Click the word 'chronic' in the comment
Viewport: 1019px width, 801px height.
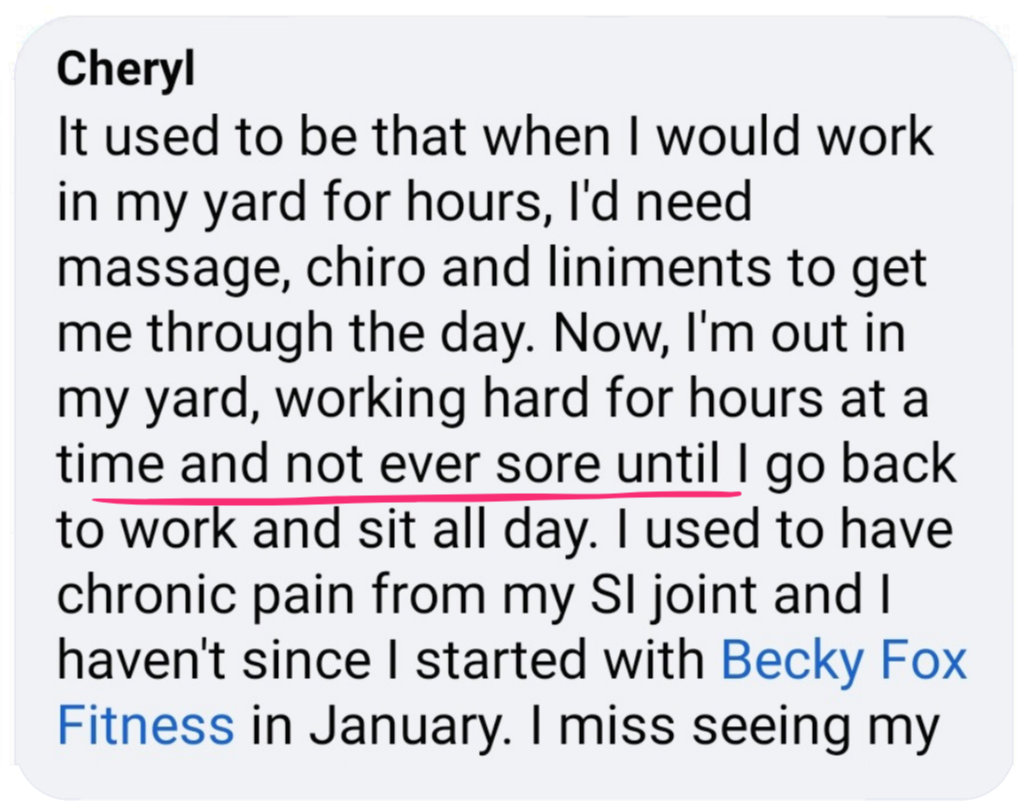(146, 594)
